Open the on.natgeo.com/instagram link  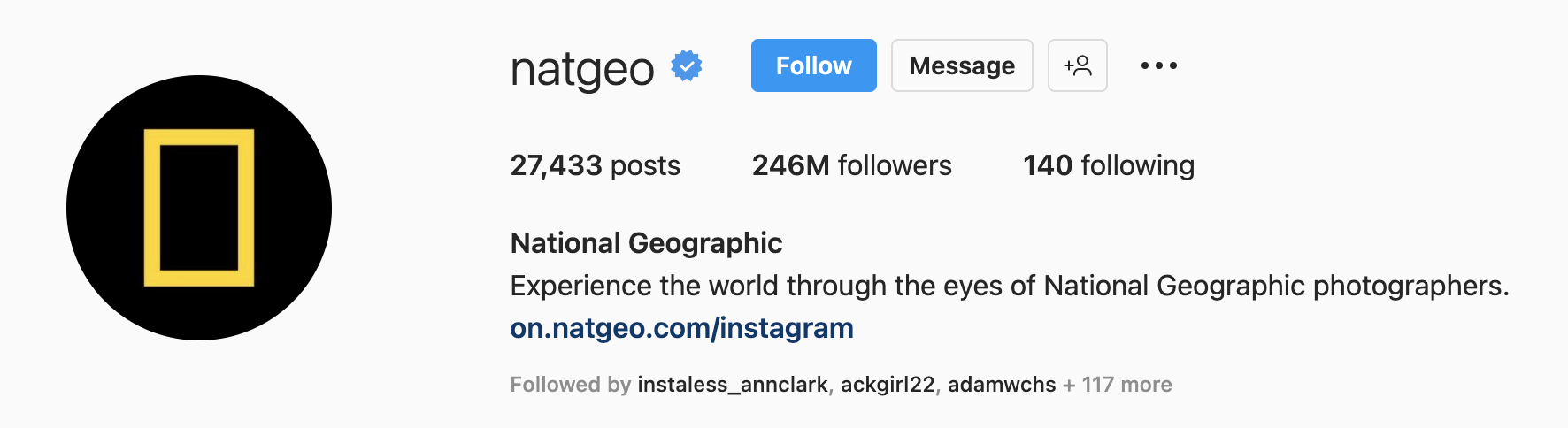click(x=681, y=328)
